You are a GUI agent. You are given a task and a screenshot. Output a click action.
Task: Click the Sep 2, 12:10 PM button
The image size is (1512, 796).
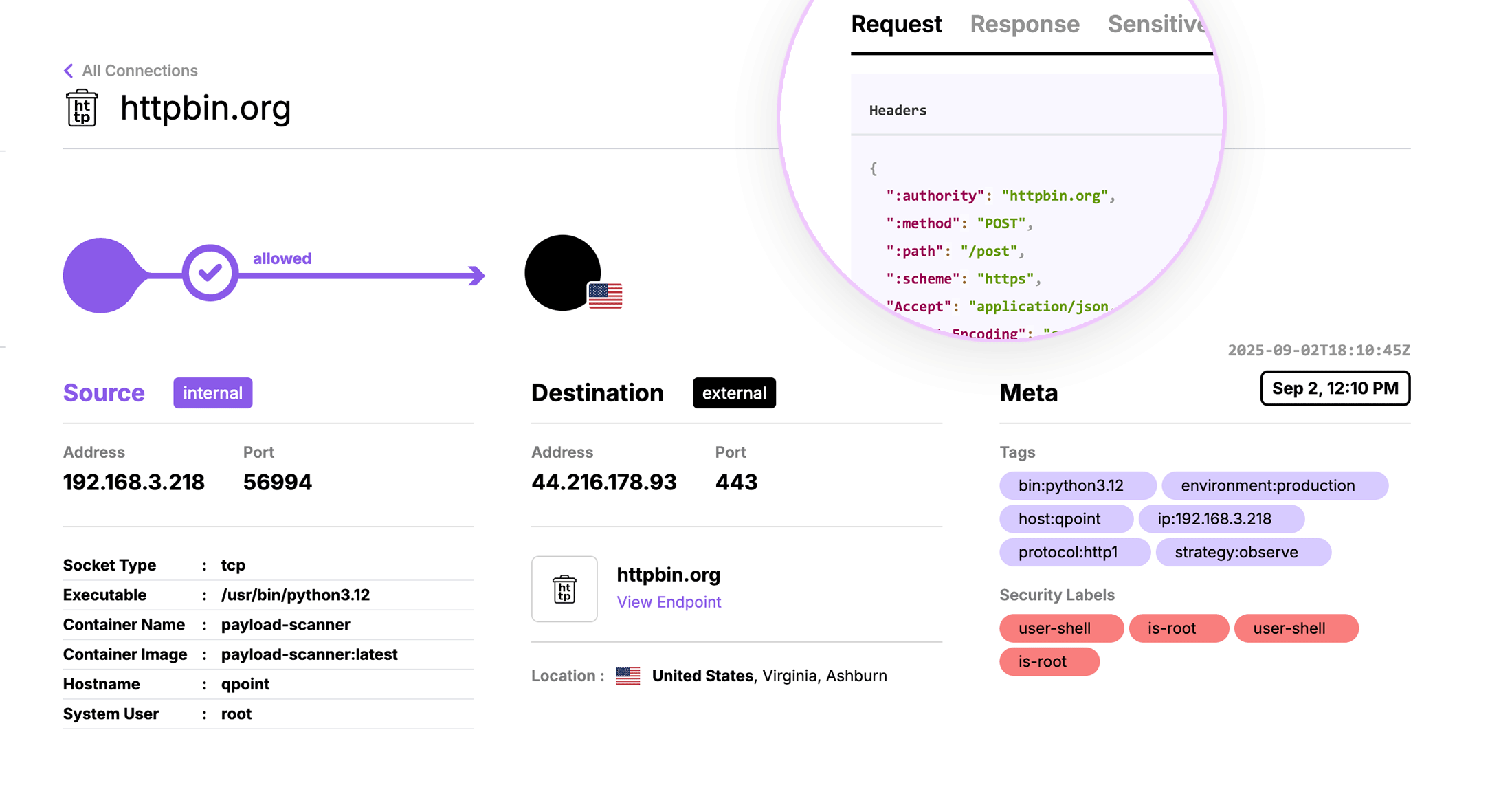point(1335,388)
